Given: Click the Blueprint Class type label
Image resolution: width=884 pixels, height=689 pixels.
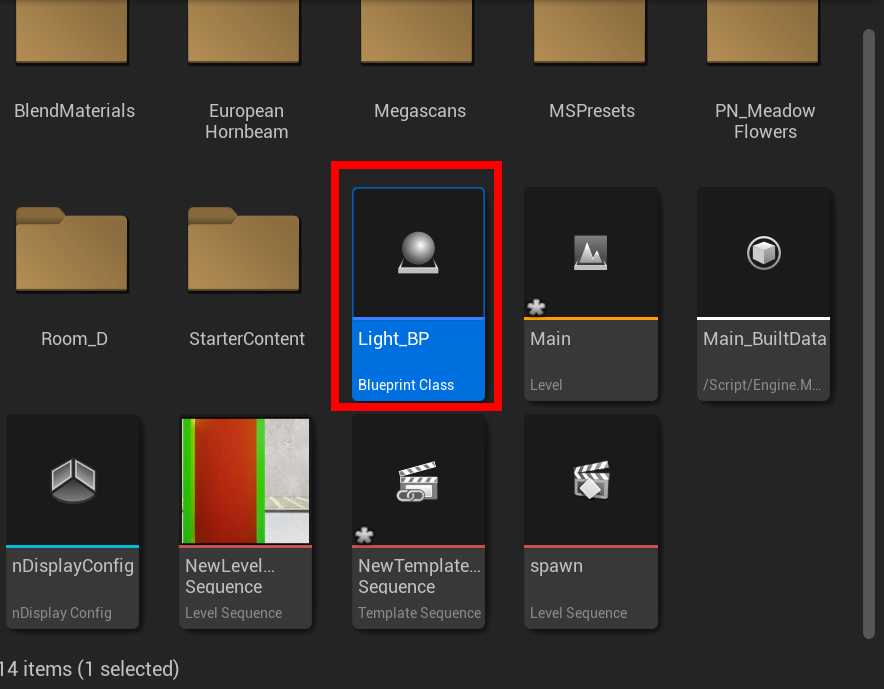Looking at the screenshot, I should click(x=406, y=385).
